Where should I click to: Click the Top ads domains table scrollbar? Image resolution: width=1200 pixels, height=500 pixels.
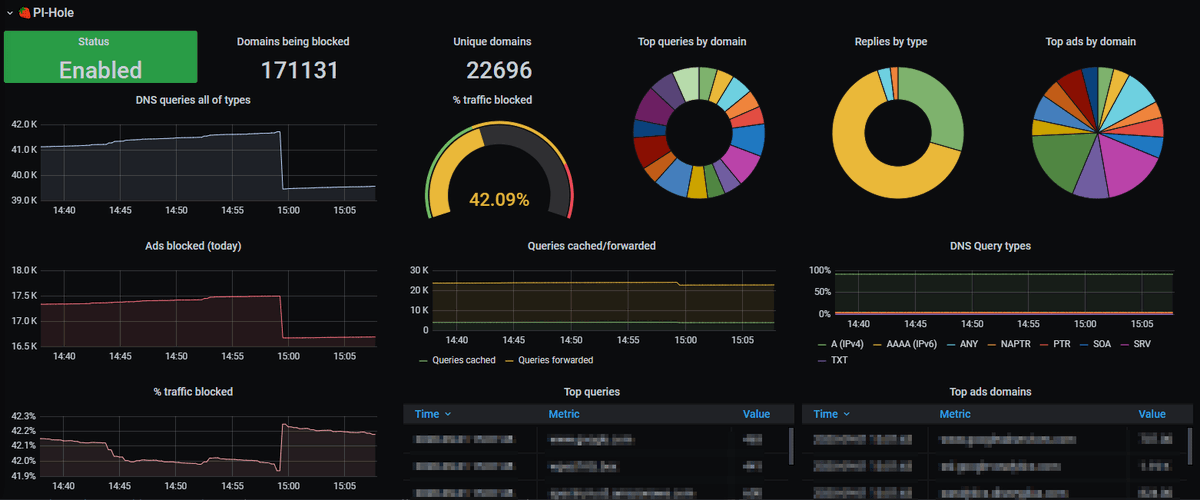coord(1190,446)
